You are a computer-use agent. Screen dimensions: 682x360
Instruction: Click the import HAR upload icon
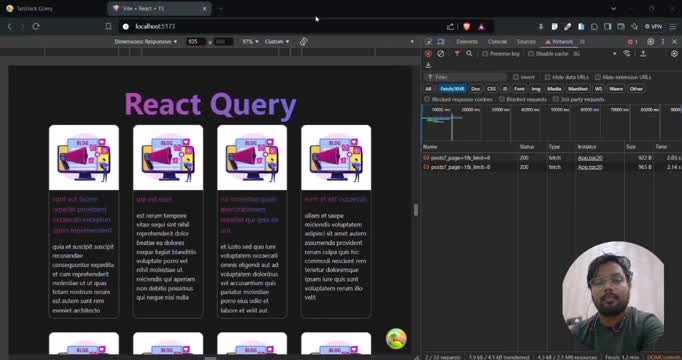click(643, 53)
